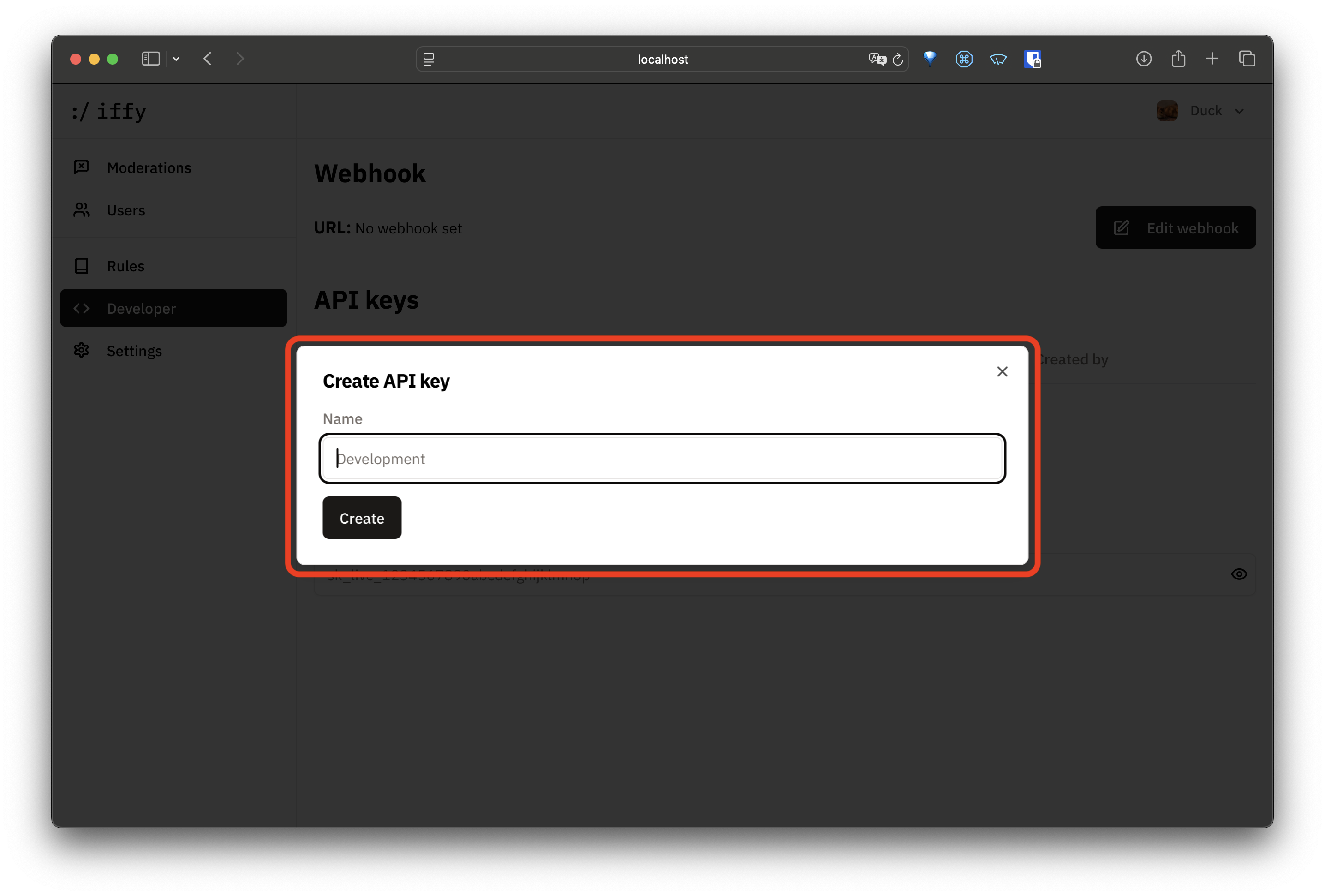Click Edit webhook button
The image size is (1325, 896).
(x=1175, y=228)
